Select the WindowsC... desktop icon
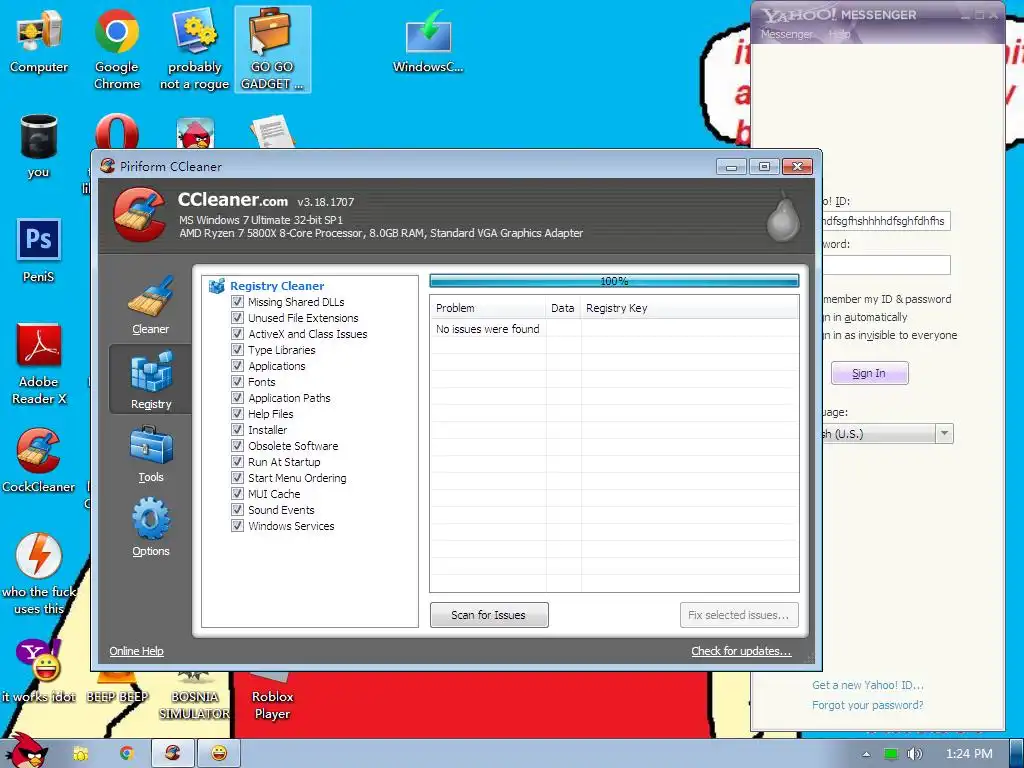 tap(428, 42)
